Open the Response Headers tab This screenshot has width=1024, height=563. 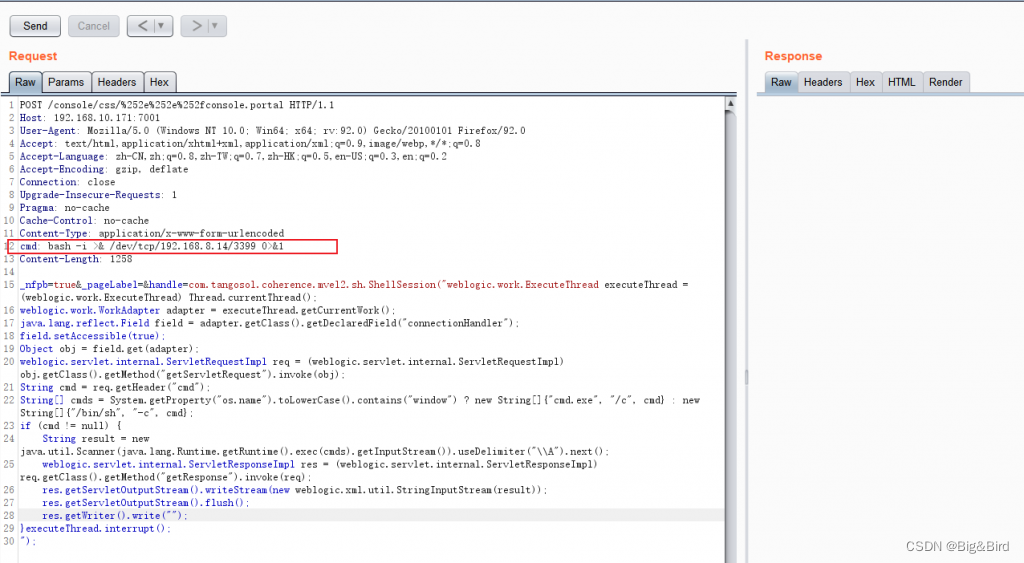tap(823, 82)
